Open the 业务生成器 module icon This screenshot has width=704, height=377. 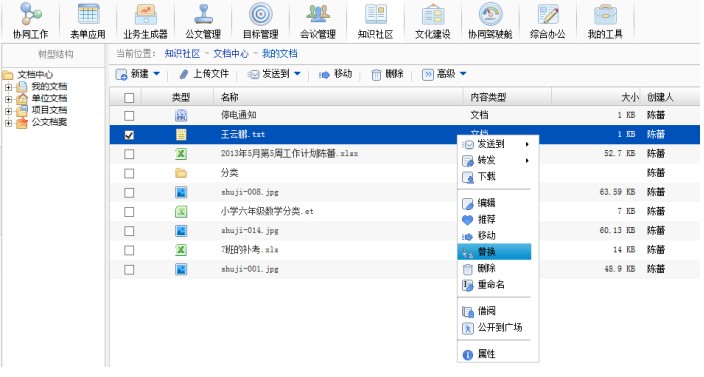click(145, 14)
